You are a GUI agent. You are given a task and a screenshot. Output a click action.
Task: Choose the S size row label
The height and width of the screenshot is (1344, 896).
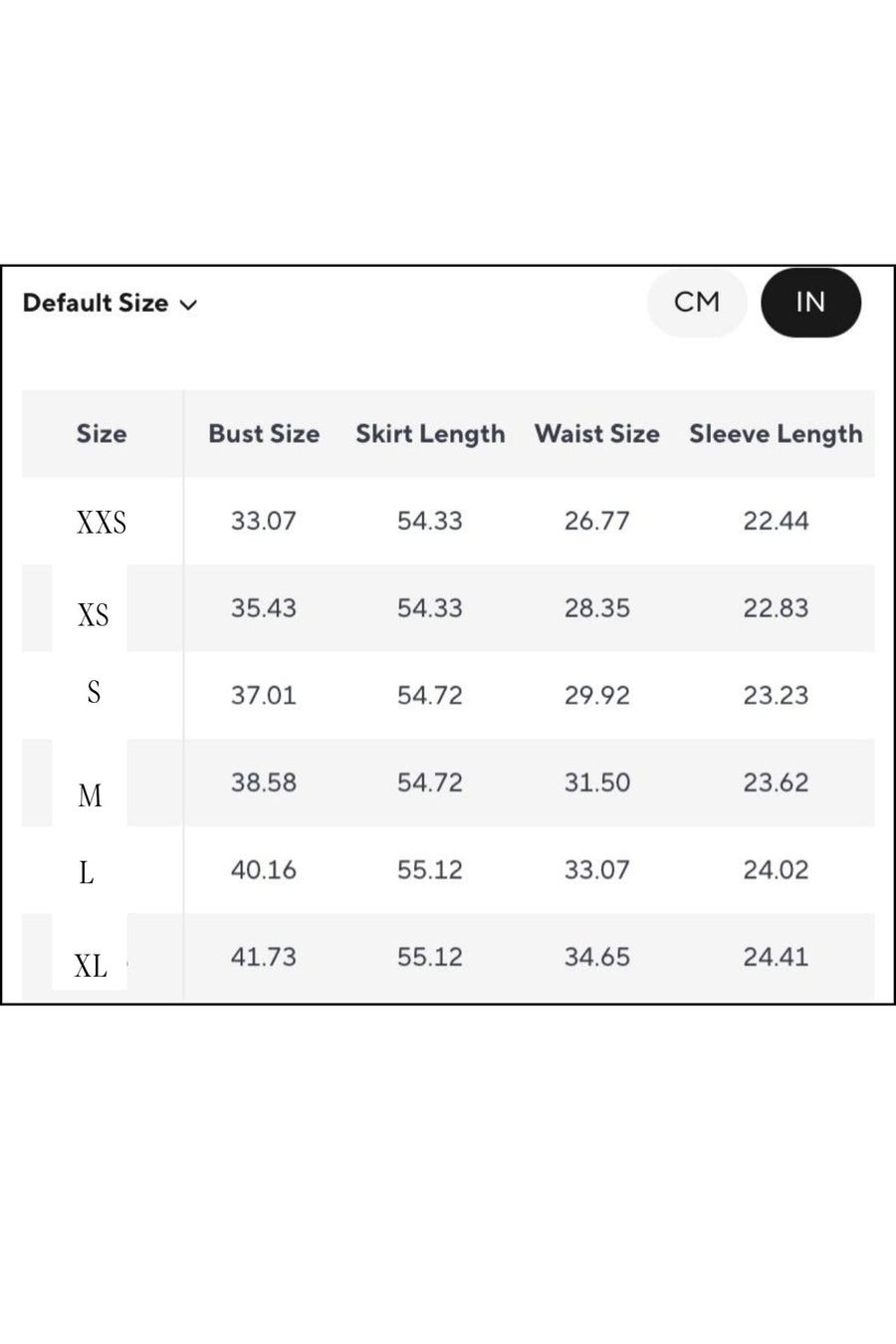94,691
